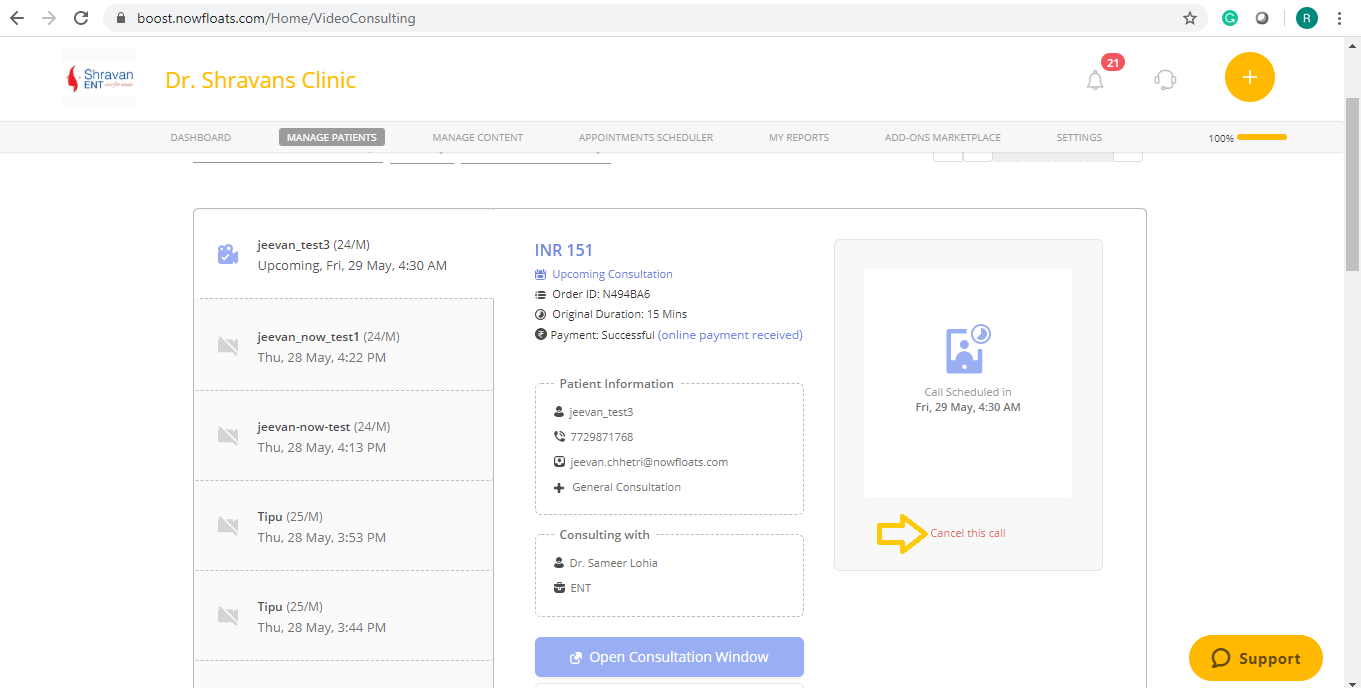Click the Upcoming Consultation link
Screen dimensions: 1361x688
[x=612, y=274]
